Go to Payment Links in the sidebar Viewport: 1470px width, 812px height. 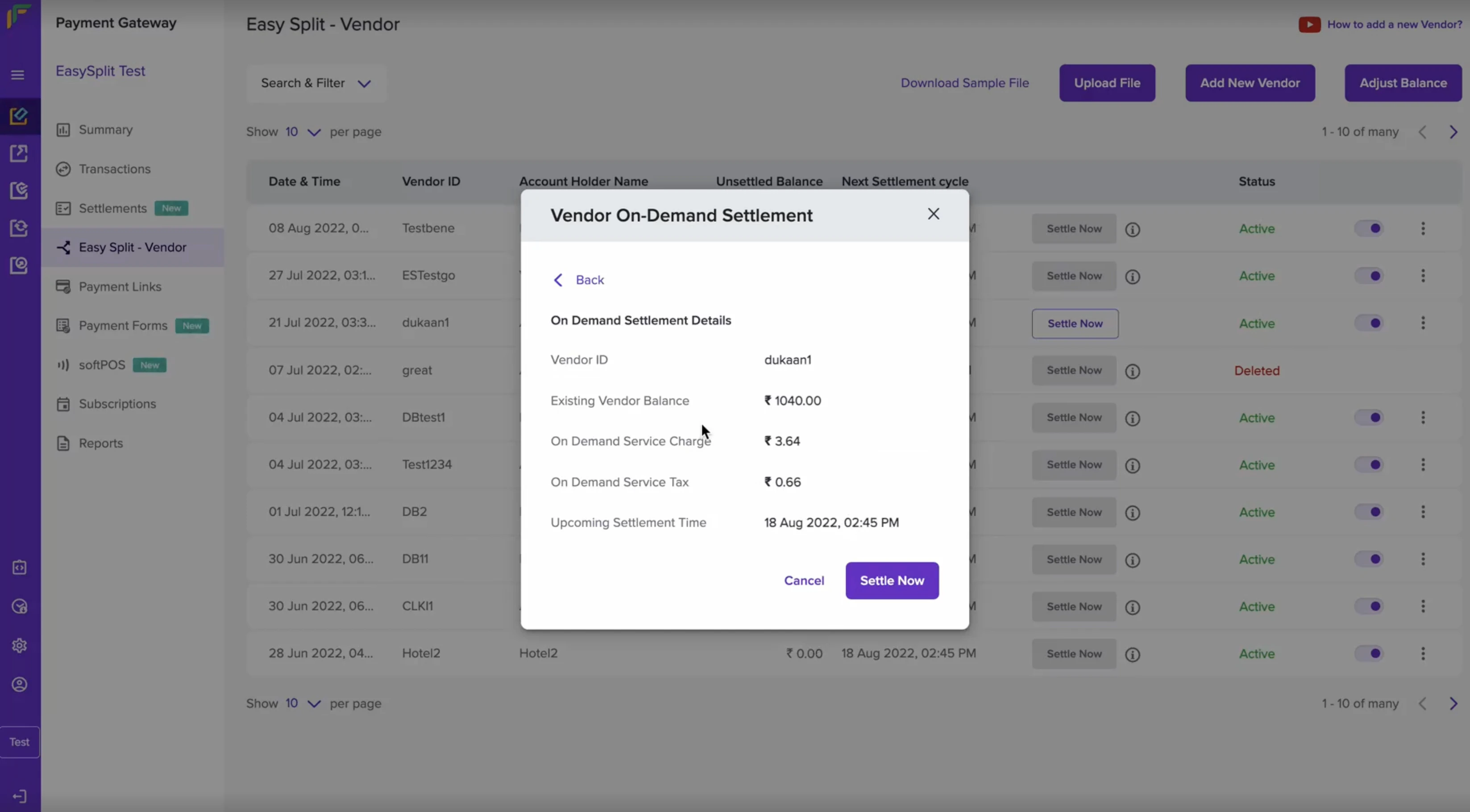coord(120,287)
